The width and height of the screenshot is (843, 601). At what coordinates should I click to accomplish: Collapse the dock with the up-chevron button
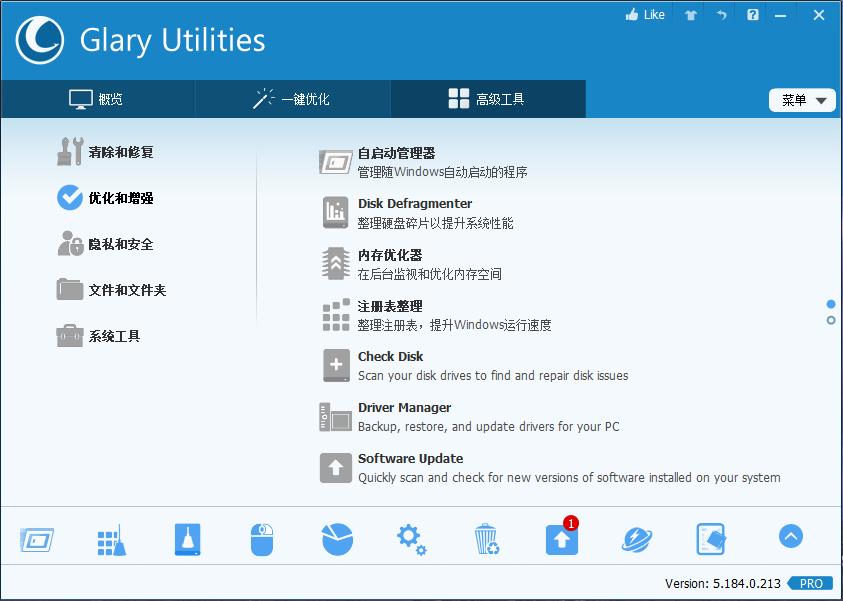coord(791,536)
